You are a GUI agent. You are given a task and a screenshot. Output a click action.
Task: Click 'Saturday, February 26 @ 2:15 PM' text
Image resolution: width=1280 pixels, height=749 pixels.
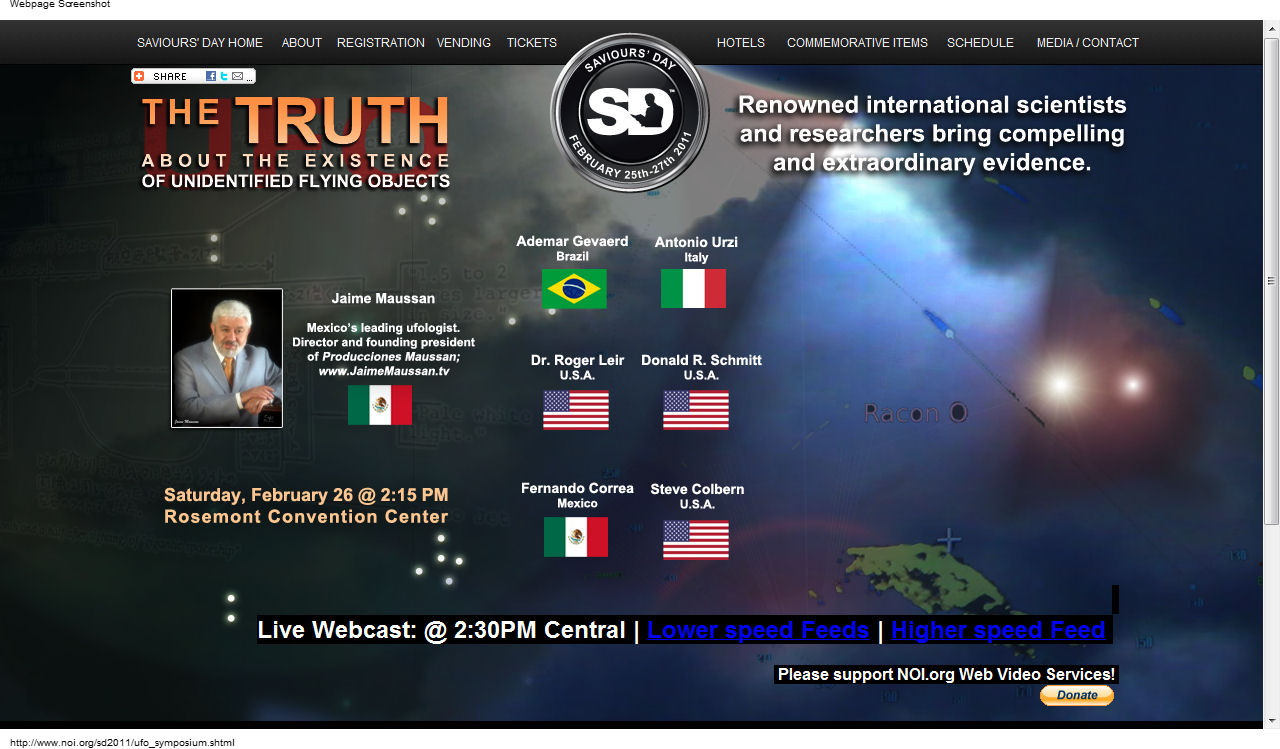(306, 495)
